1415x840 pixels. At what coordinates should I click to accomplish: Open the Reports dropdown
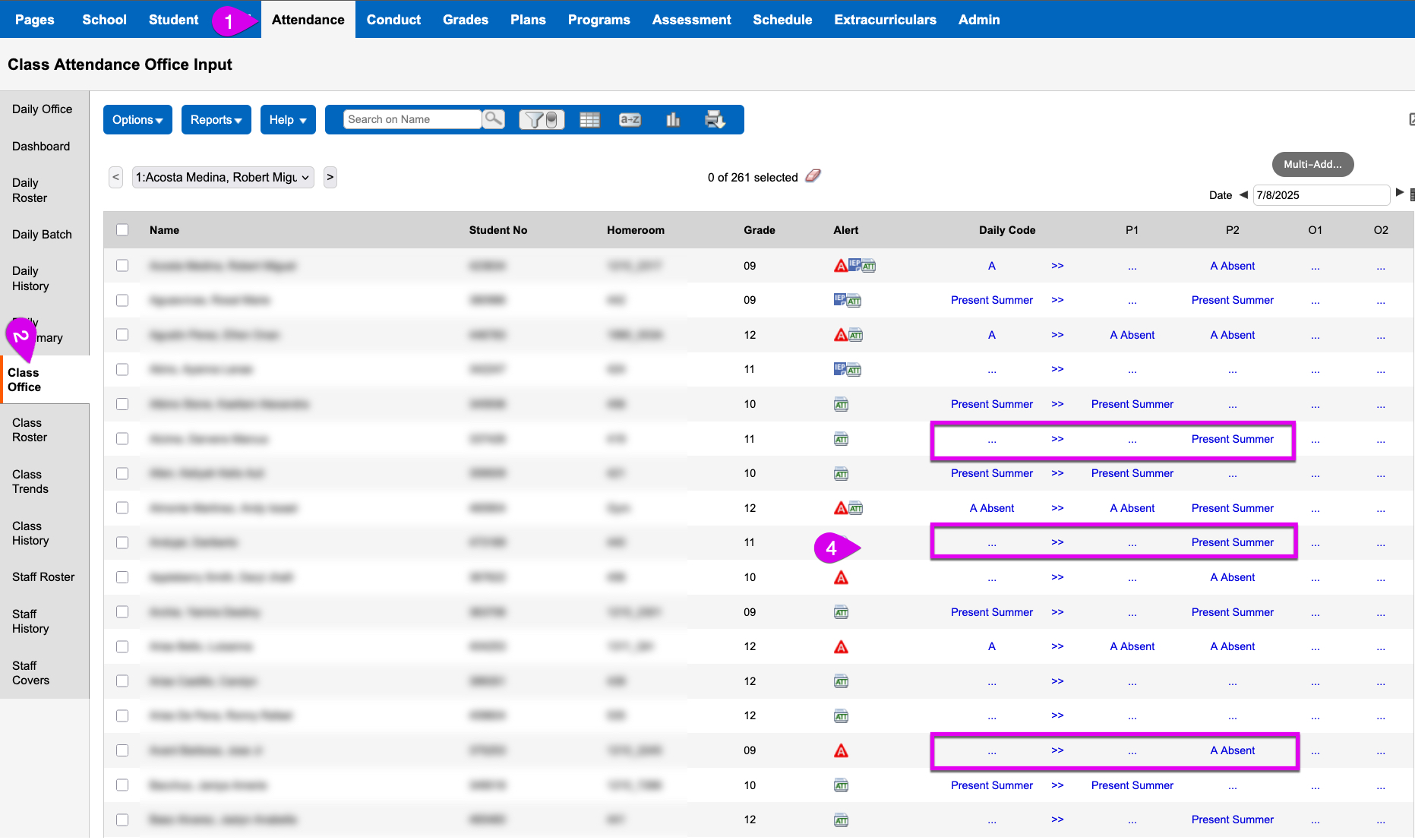click(x=216, y=119)
